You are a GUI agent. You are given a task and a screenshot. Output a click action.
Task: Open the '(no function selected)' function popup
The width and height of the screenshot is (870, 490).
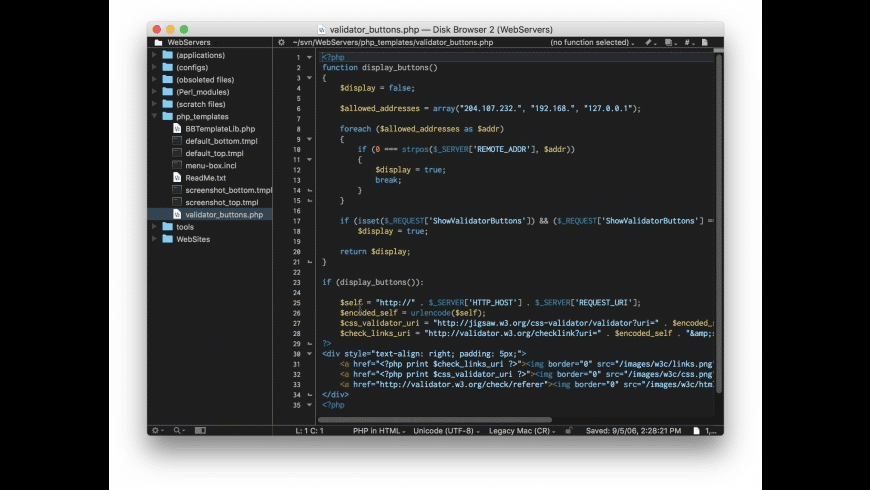[591, 43]
